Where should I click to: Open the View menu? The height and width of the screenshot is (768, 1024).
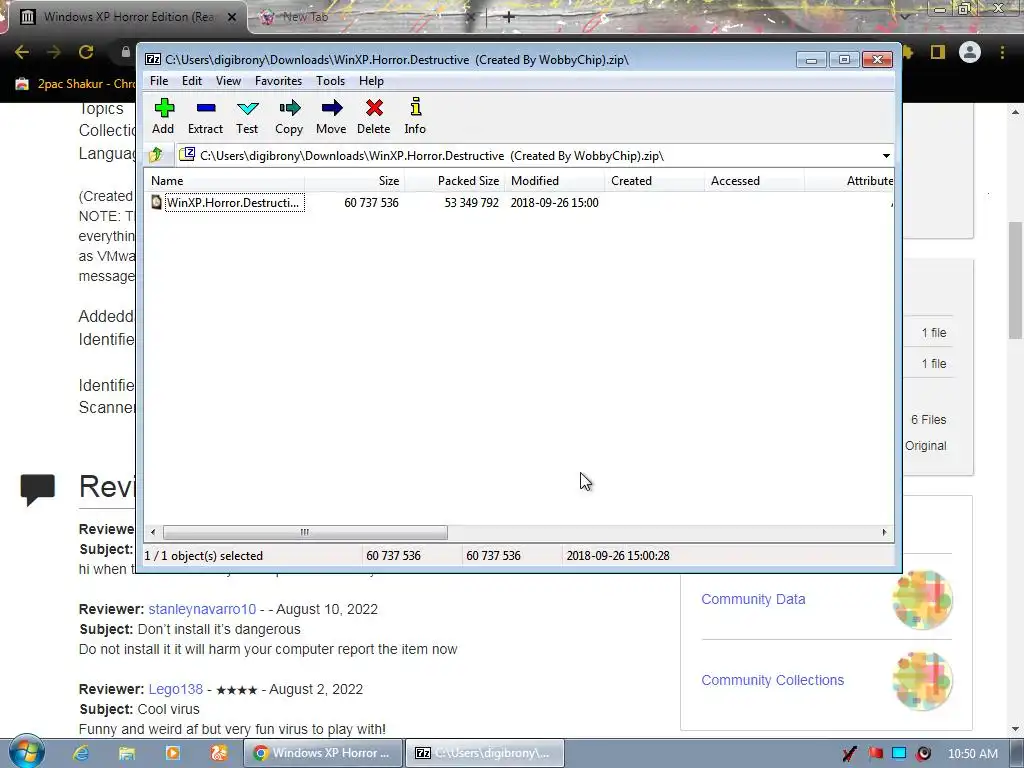pos(229,81)
